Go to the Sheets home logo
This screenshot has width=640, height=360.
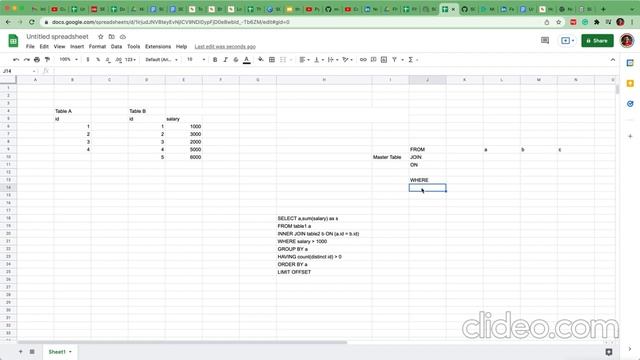[13, 40]
